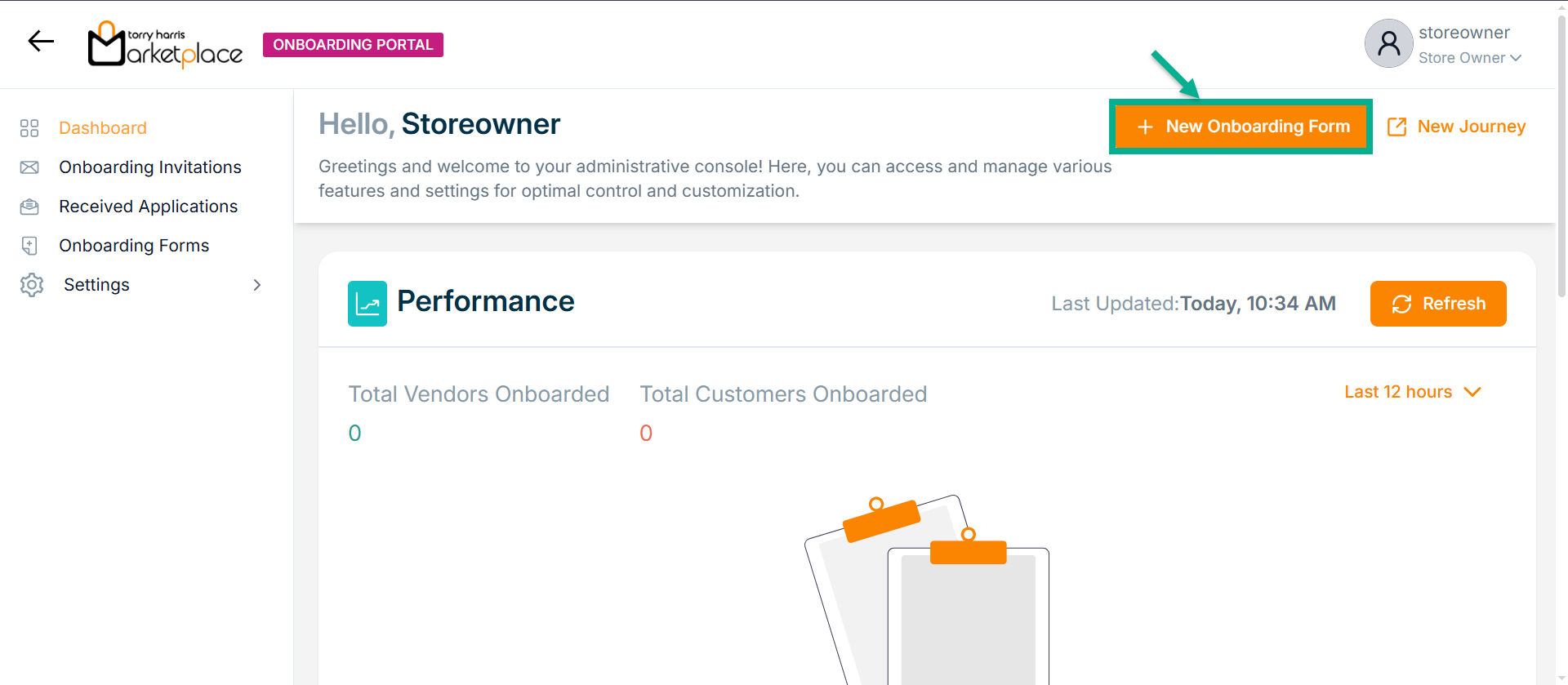Click the New Journey link
1568x685 pixels.
coord(1471,127)
